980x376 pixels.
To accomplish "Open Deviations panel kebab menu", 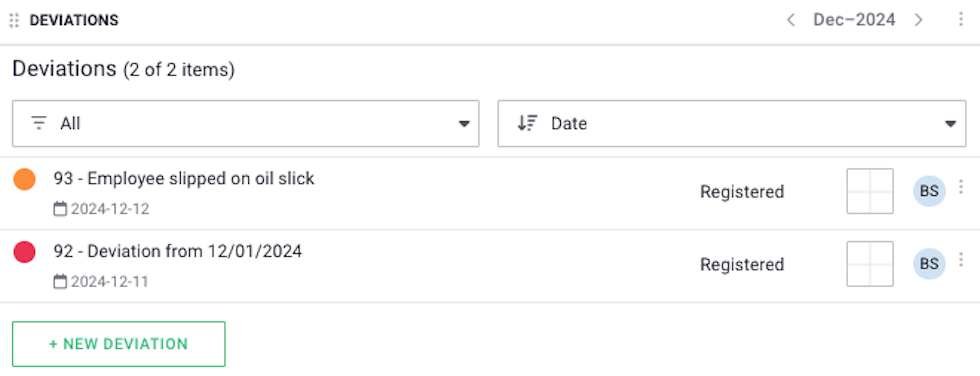I will [x=961, y=20].
